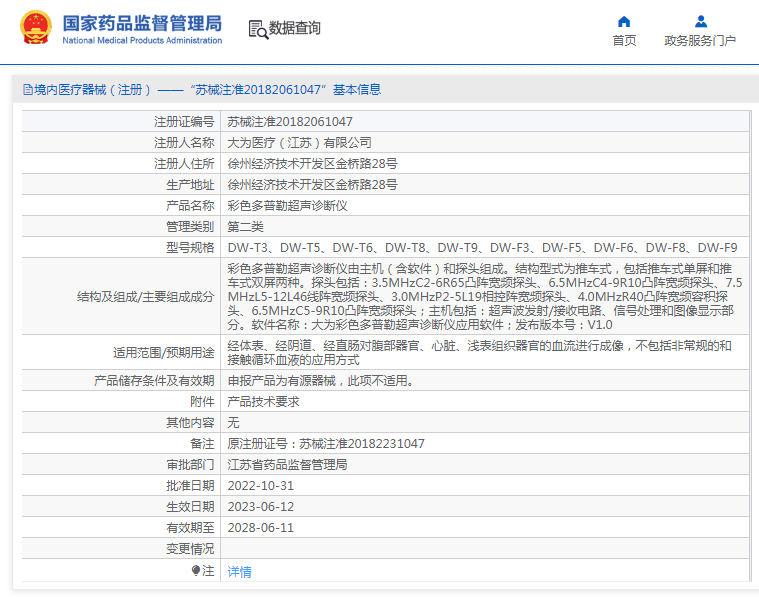Select the 生产地址 address value
Viewport: 759px width, 597px height.
click(x=312, y=184)
